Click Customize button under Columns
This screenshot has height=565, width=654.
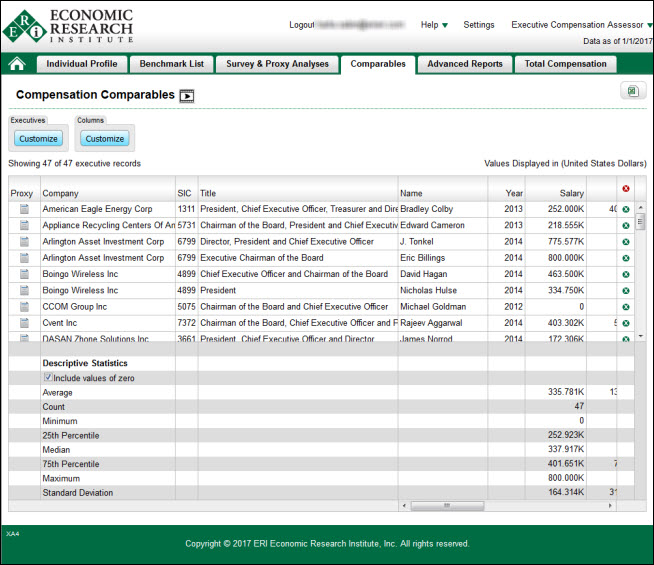pos(104,139)
